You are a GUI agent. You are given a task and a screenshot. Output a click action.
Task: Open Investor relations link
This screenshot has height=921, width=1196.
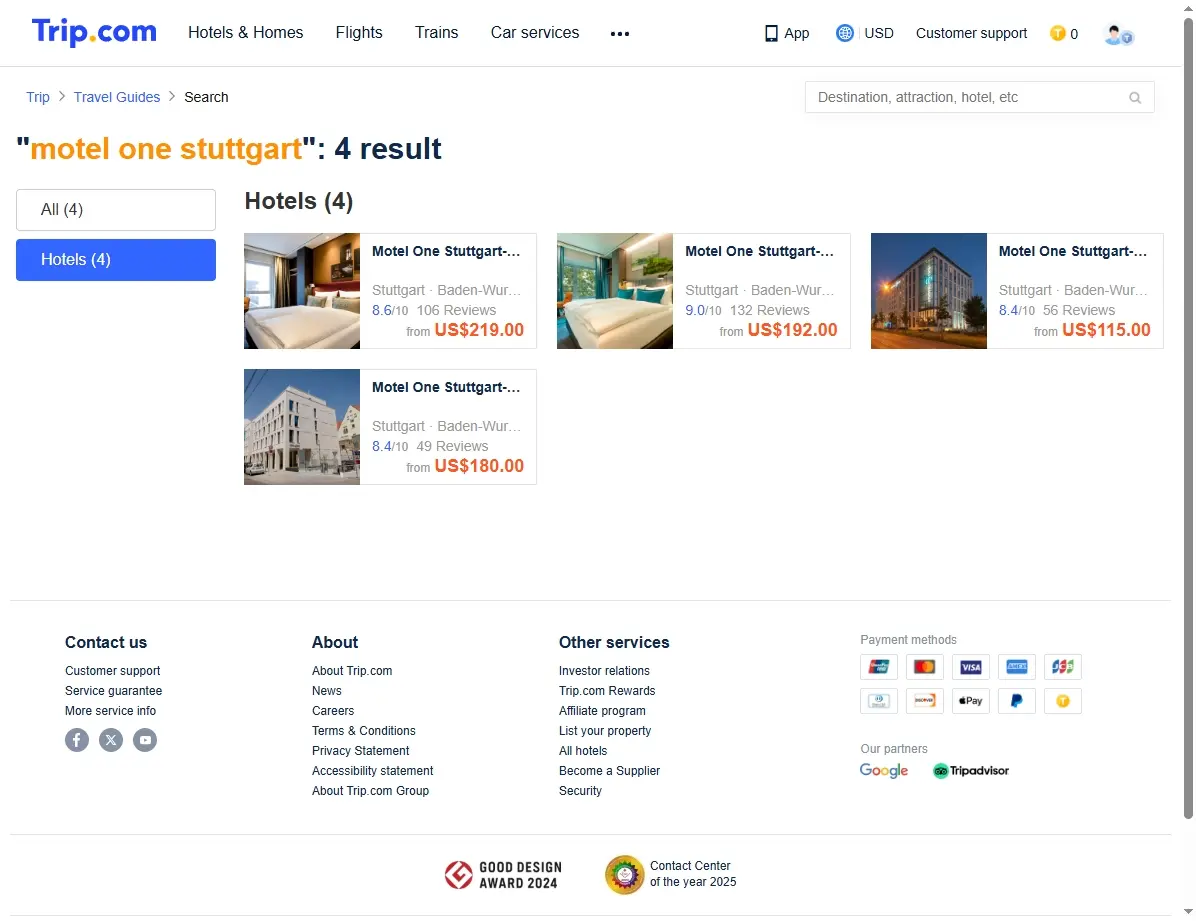[x=604, y=671]
